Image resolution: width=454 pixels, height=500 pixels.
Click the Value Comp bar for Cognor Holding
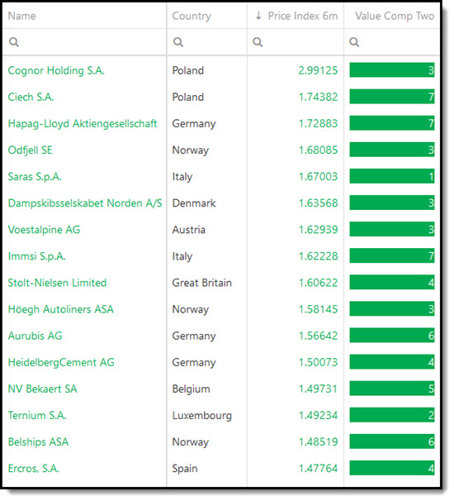point(392,70)
